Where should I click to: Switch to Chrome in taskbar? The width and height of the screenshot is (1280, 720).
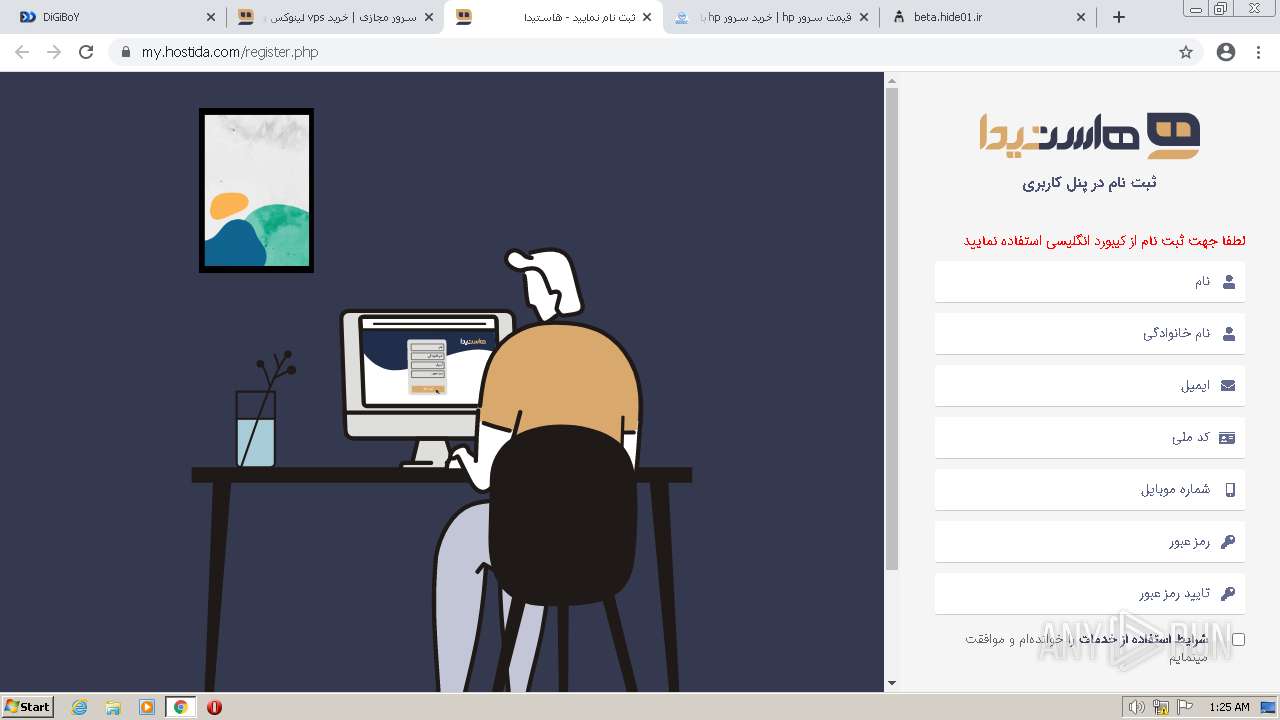point(181,707)
